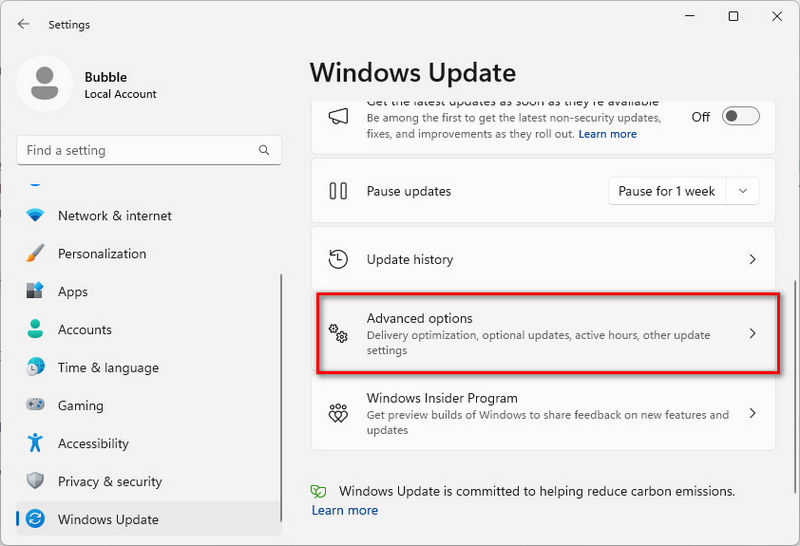This screenshot has height=546, width=800.
Task: Click the megaphone icon for latest updates
Action: click(x=338, y=117)
